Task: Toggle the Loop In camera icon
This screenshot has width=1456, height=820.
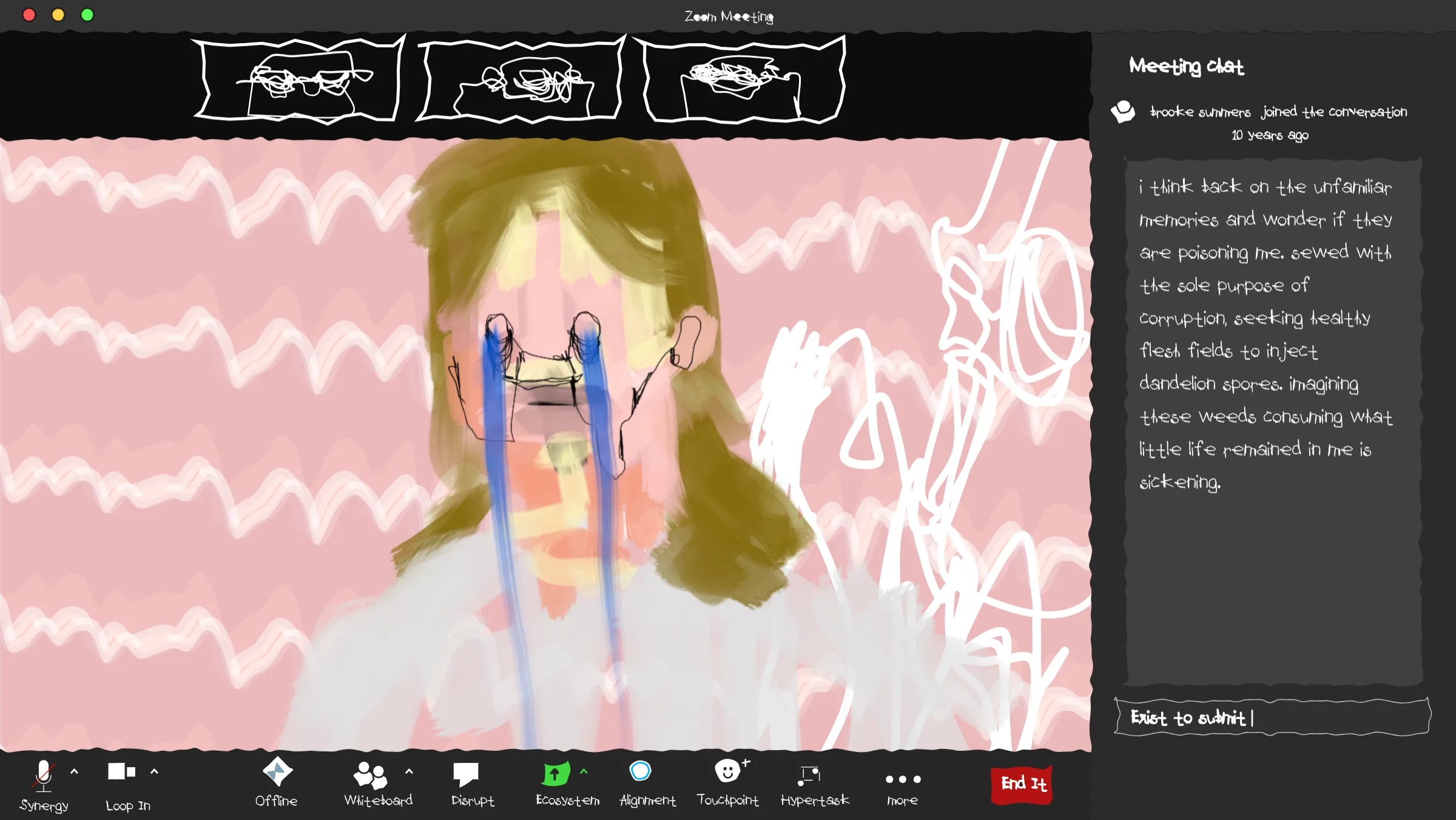Action: click(x=121, y=771)
